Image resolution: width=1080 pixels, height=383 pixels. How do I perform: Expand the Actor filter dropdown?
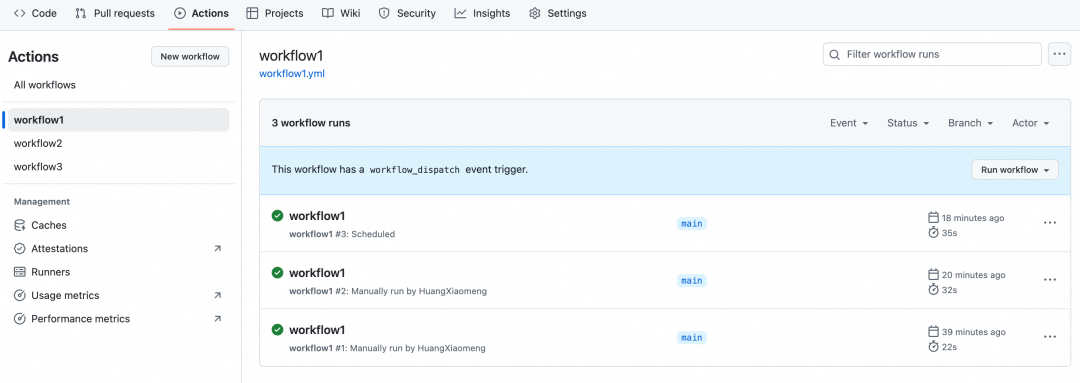pos(1031,123)
